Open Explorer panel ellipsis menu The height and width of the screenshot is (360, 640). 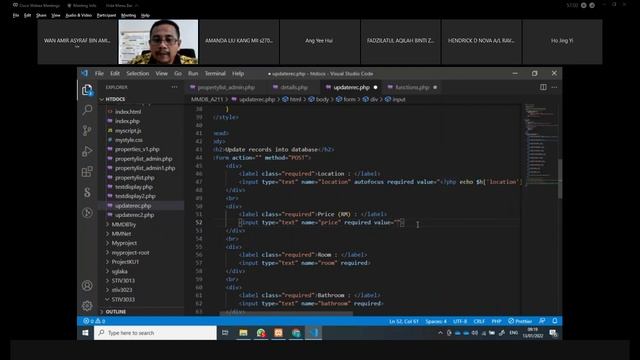click(175, 87)
